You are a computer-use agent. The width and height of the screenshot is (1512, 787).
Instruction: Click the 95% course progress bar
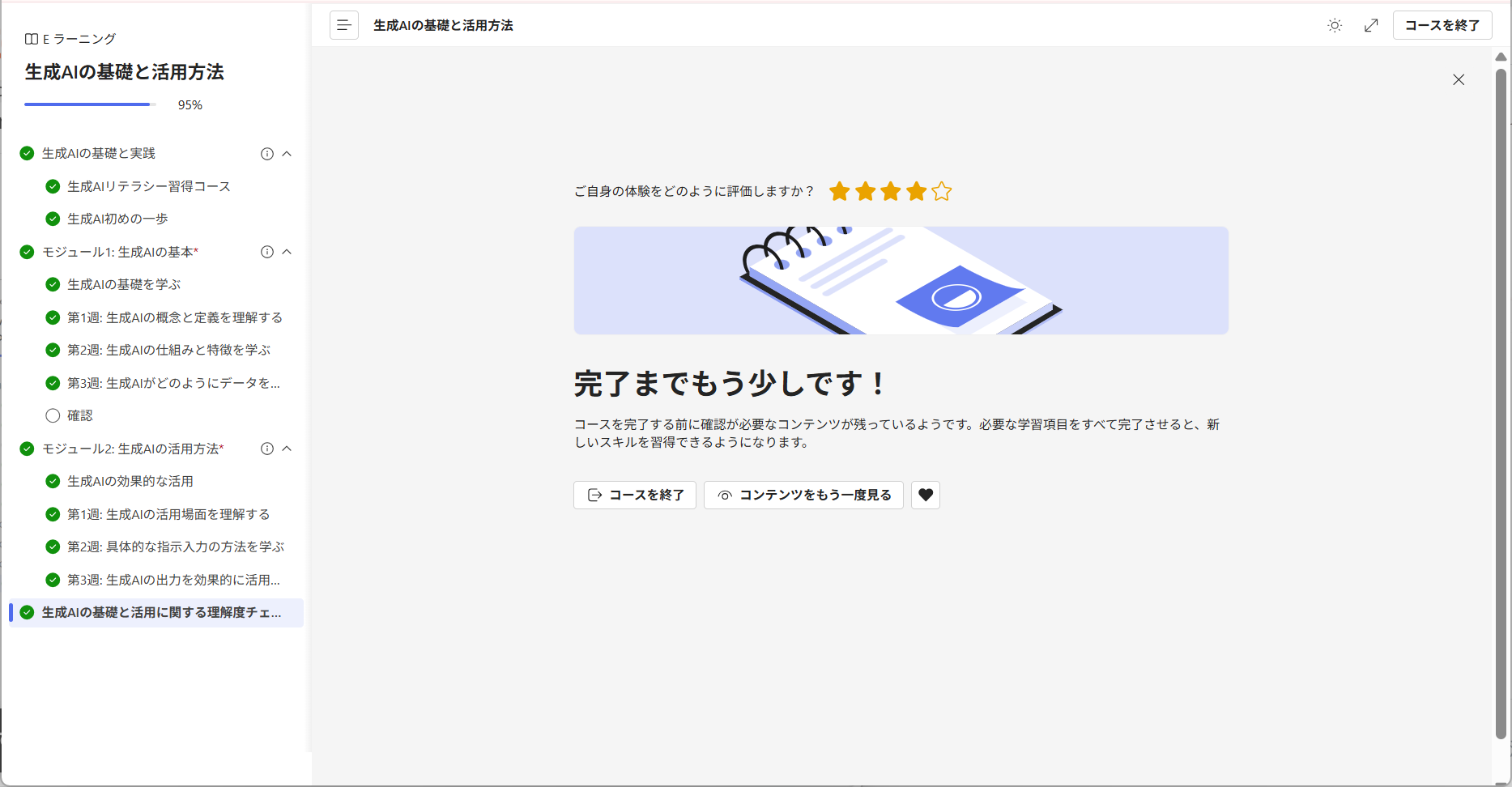pyautogui.click(x=90, y=104)
